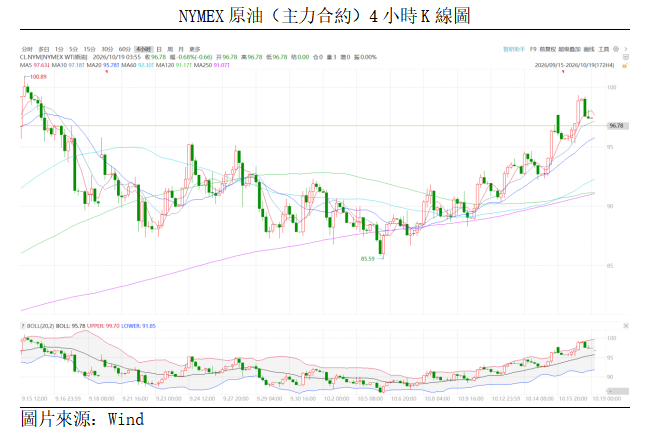The image size is (646, 445).
Task: Click the grey tag on the BOLL axis
Action: pos(617,391)
